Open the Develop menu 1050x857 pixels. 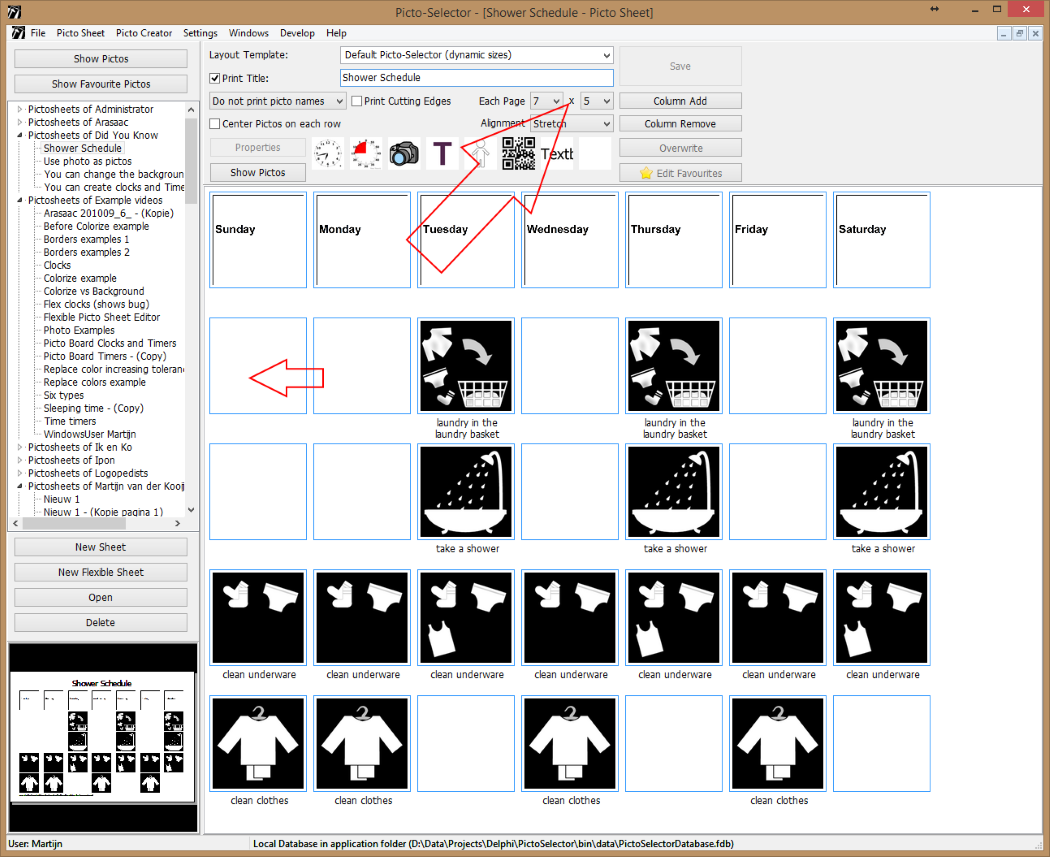[x=297, y=33]
